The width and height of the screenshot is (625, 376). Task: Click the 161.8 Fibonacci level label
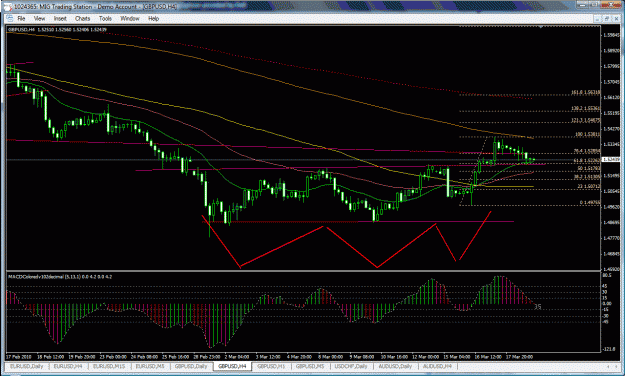click(586, 93)
